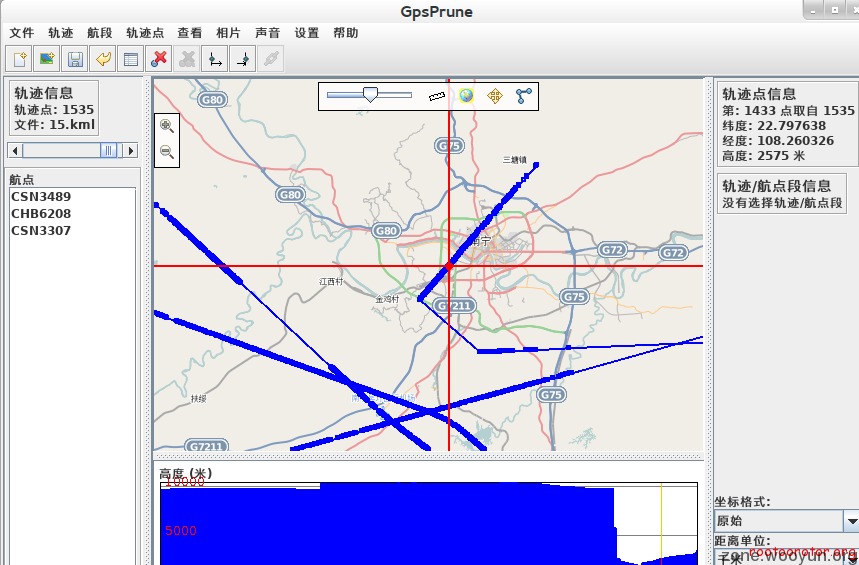Click the track point scrollbar right arrow

coord(129,150)
